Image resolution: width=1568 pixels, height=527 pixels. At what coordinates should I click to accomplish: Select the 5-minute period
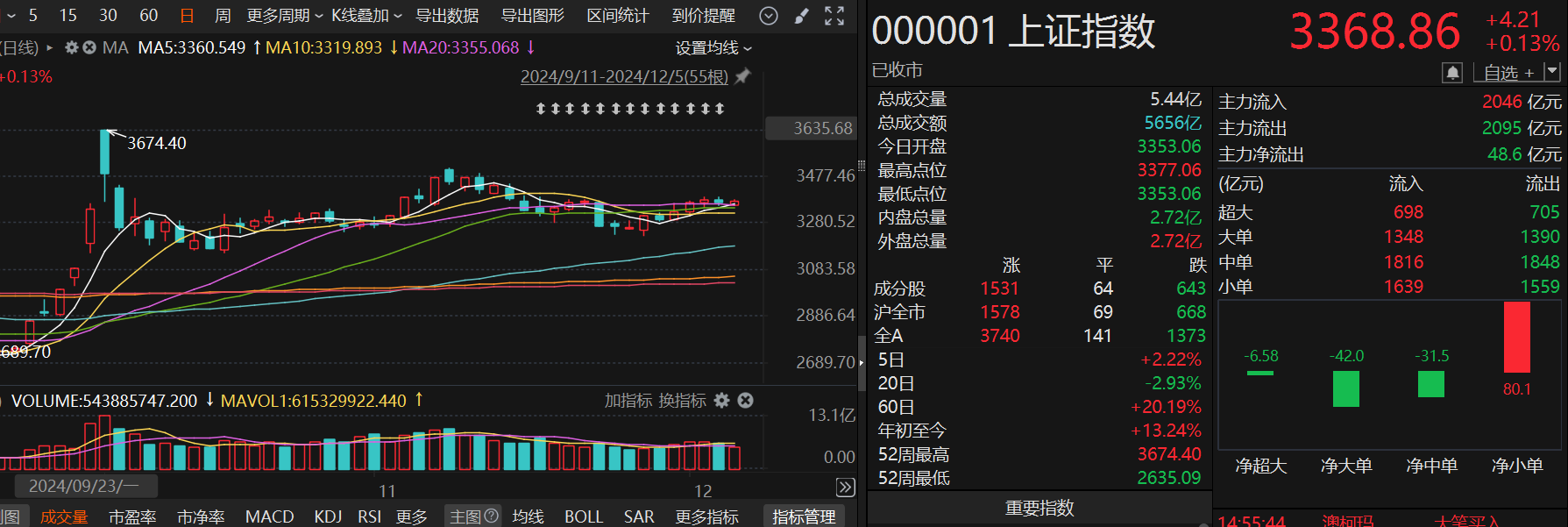[33, 16]
